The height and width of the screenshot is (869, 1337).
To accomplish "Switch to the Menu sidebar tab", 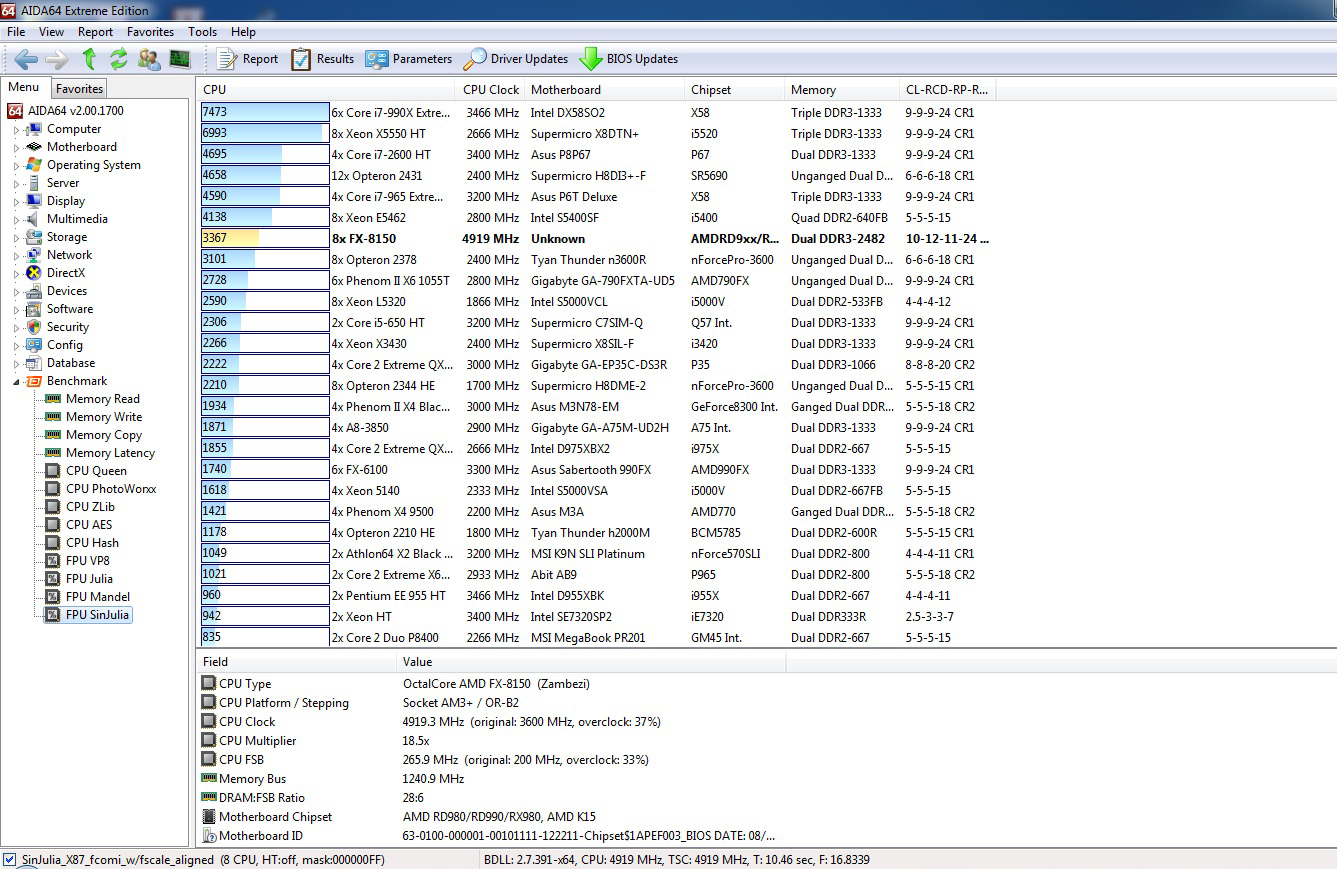I will (x=24, y=87).
